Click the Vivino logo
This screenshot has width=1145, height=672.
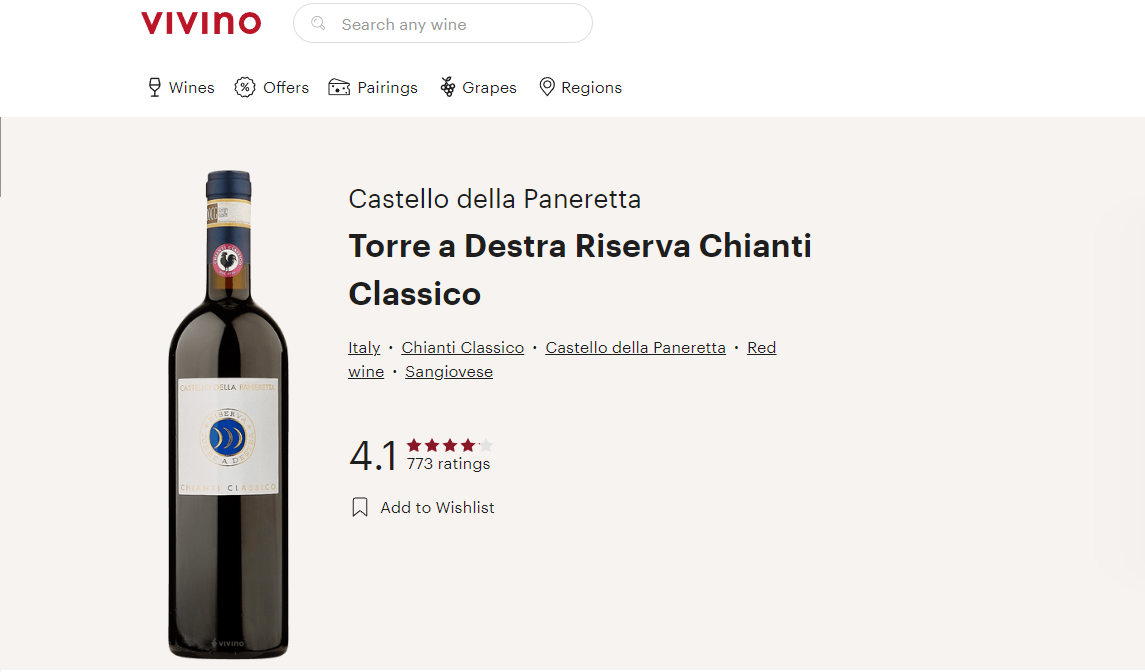coord(201,23)
